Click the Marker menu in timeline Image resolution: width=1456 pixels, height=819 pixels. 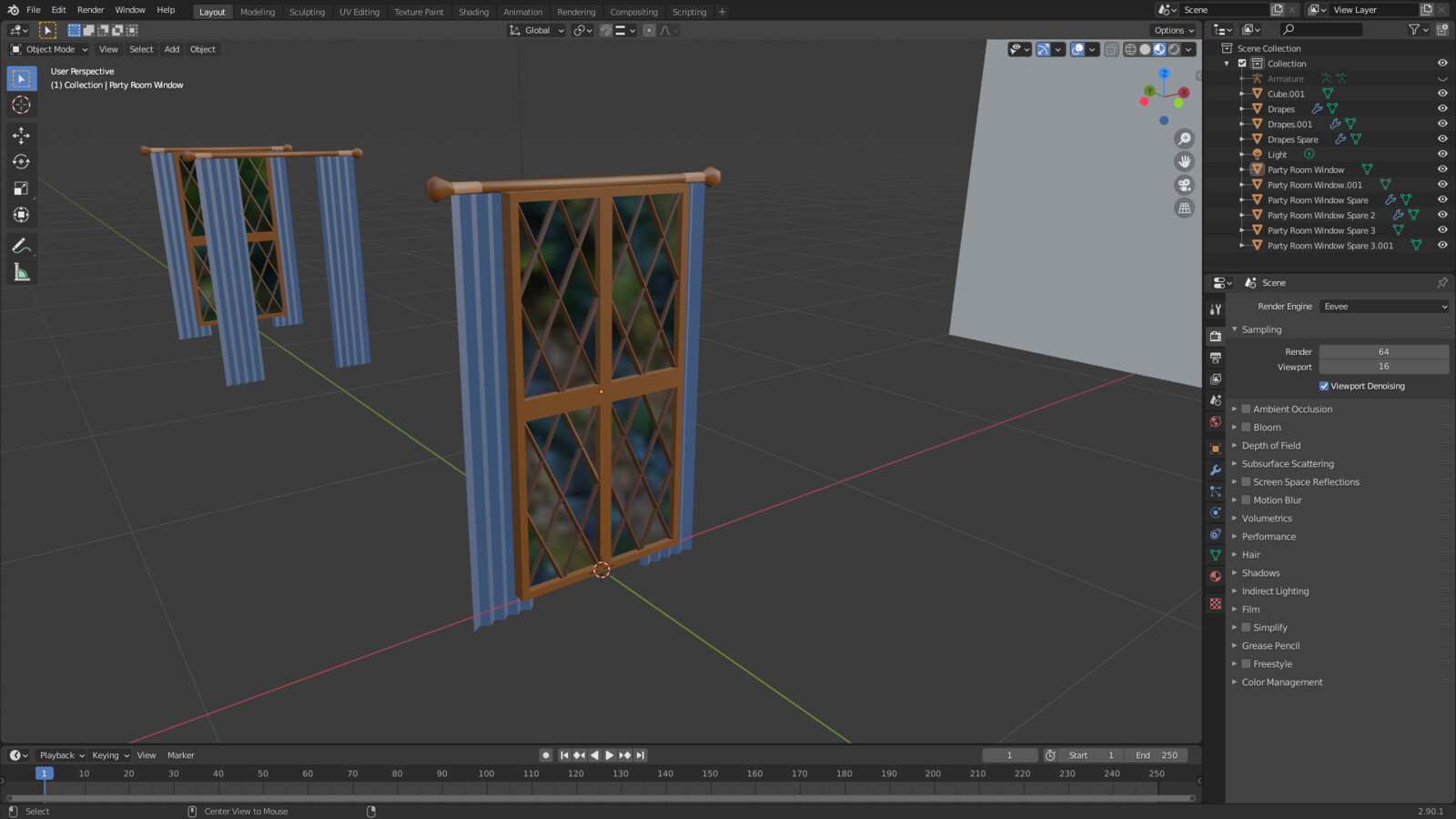tap(180, 755)
